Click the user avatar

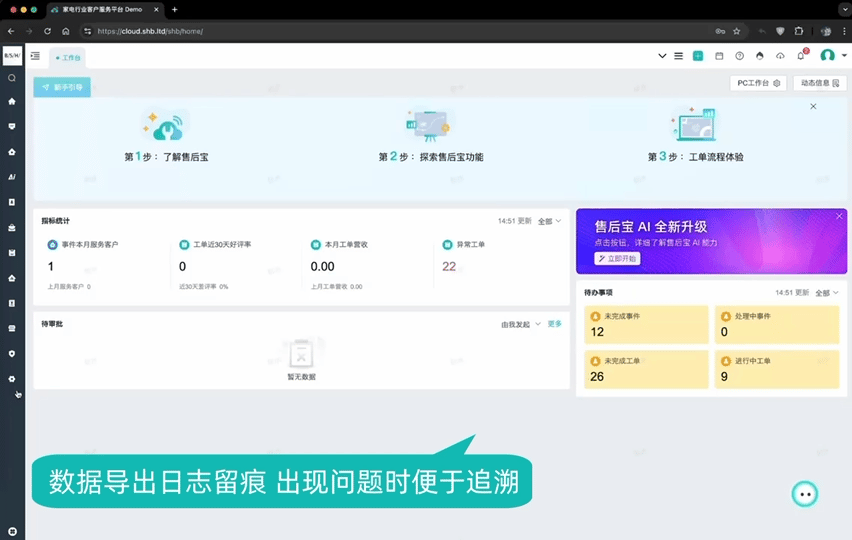pyautogui.click(x=828, y=55)
